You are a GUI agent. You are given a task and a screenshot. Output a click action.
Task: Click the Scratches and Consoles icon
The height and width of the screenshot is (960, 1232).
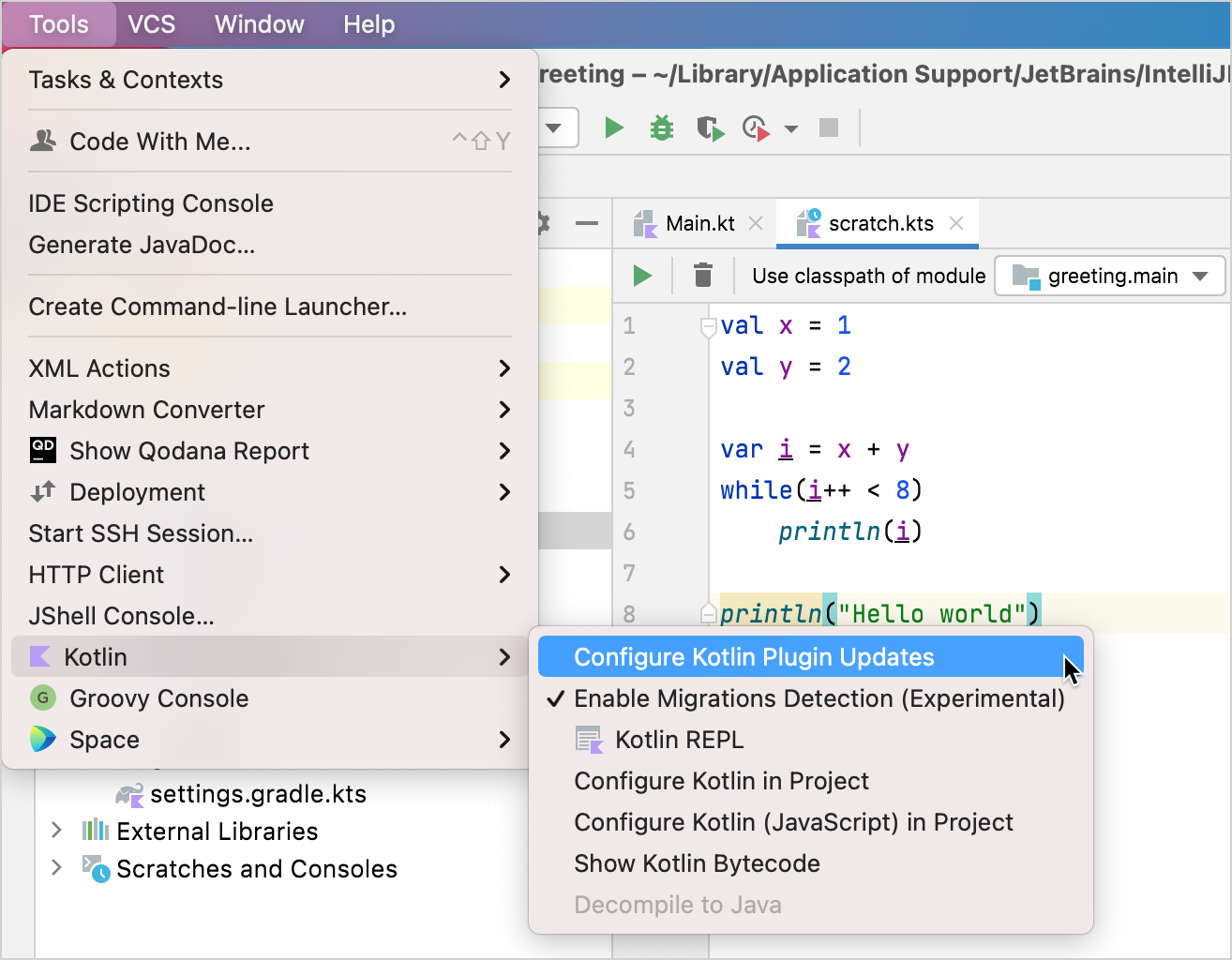coord(96,868)
